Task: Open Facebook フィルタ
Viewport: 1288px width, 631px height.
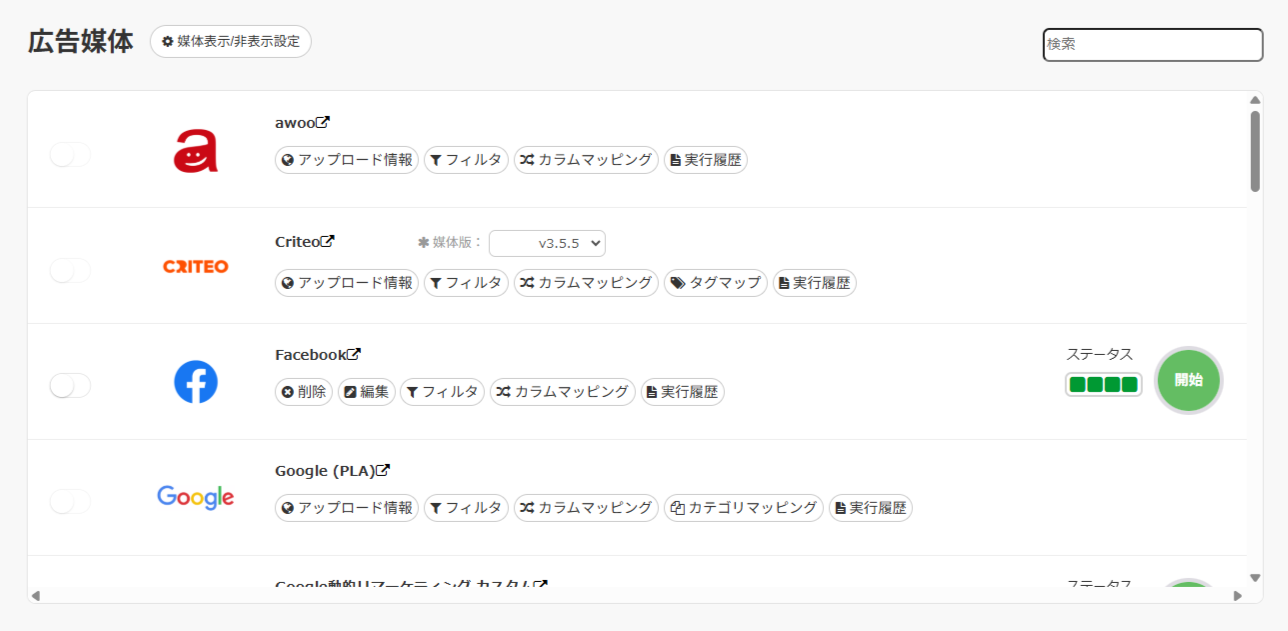Action: [442, 392]
